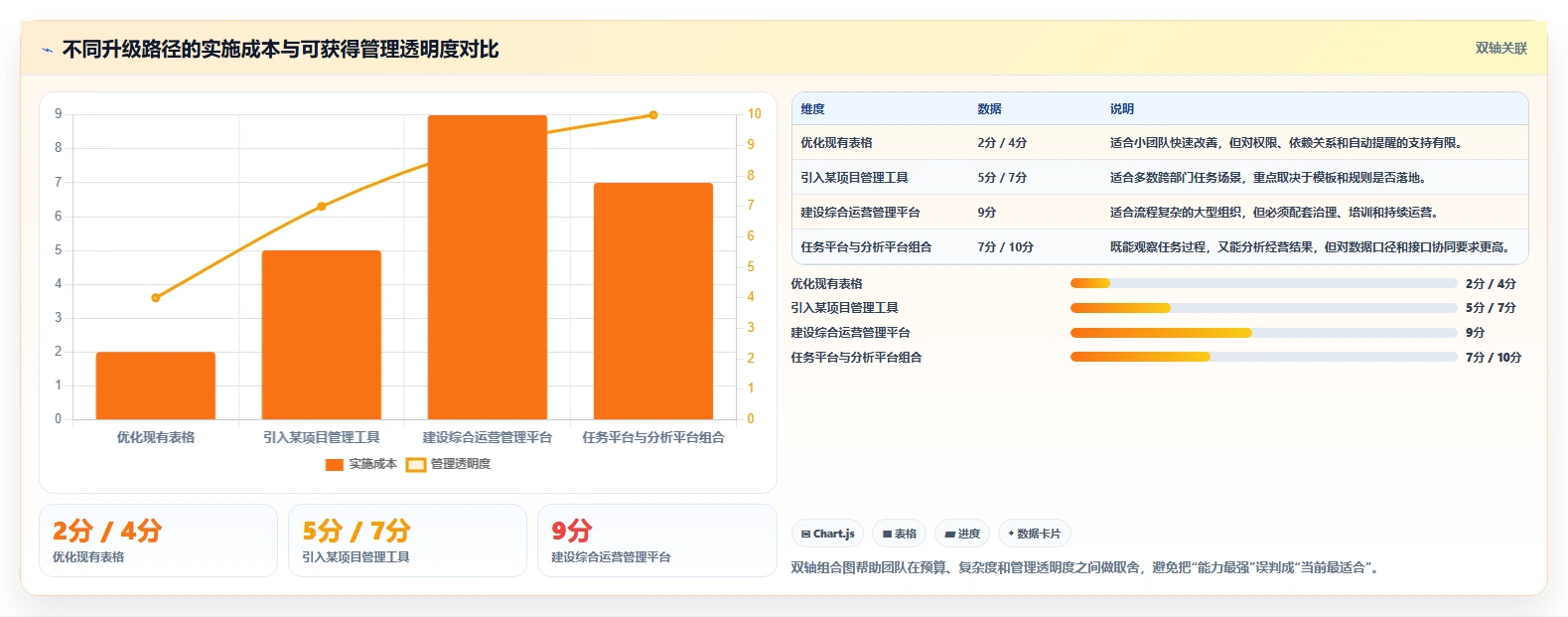
Task: Click the 表格 tag chip
Action: click(x=899, y=534)
